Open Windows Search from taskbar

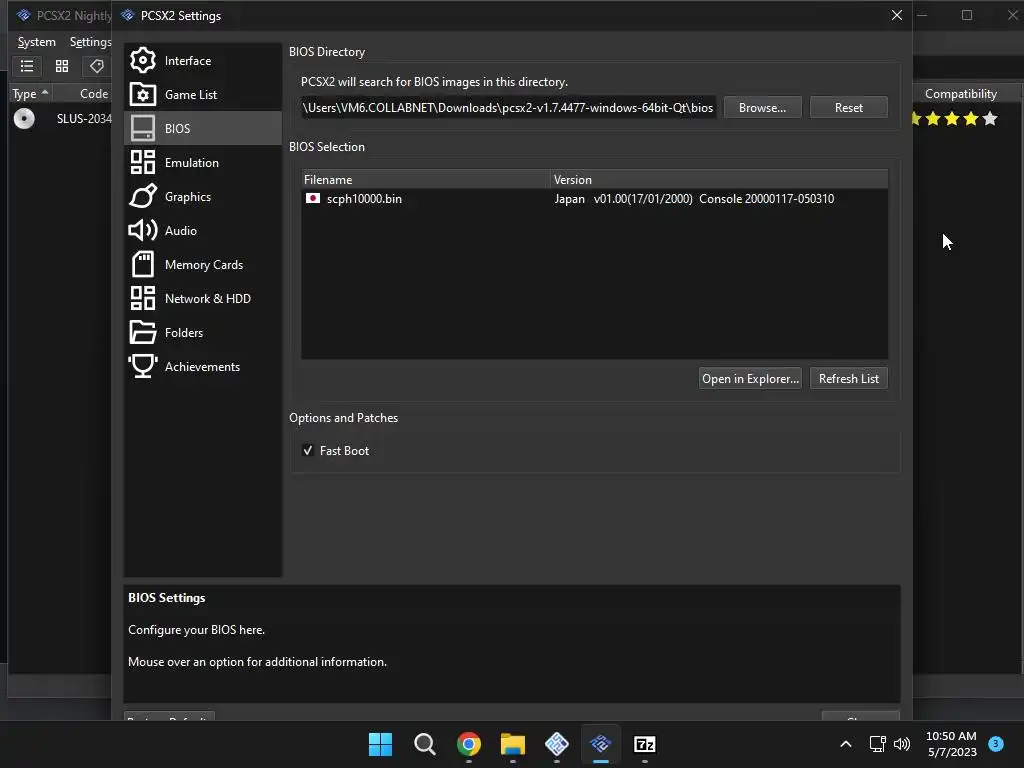(x=424, y=744)
